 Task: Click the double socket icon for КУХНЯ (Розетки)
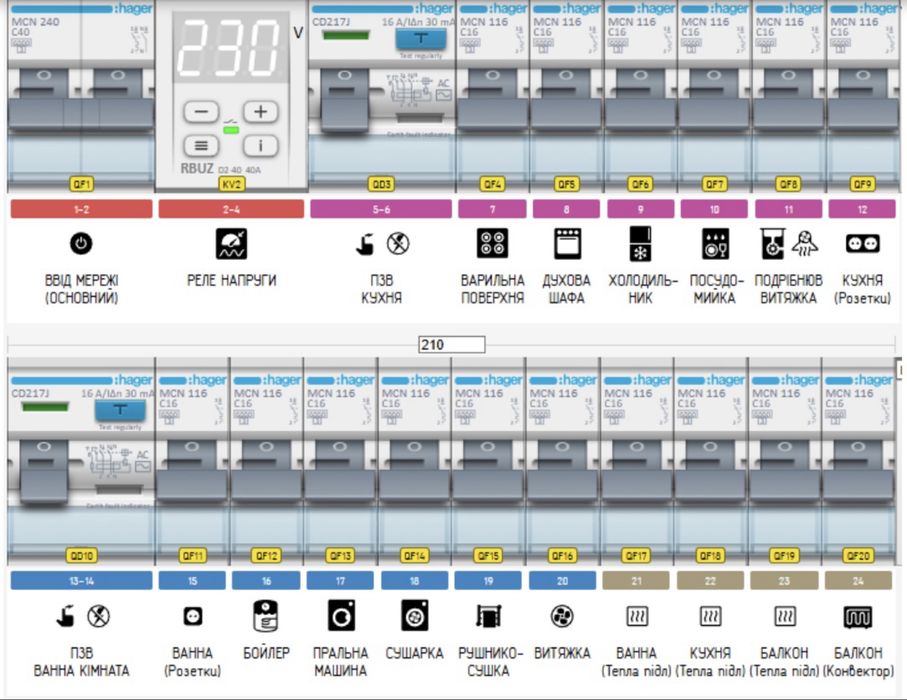(x=862, y=244)
